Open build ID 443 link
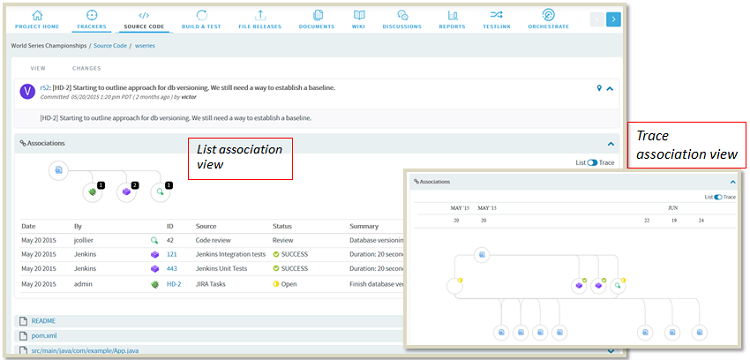This screenshot has width=750, height=360. (x=172, y=269)
